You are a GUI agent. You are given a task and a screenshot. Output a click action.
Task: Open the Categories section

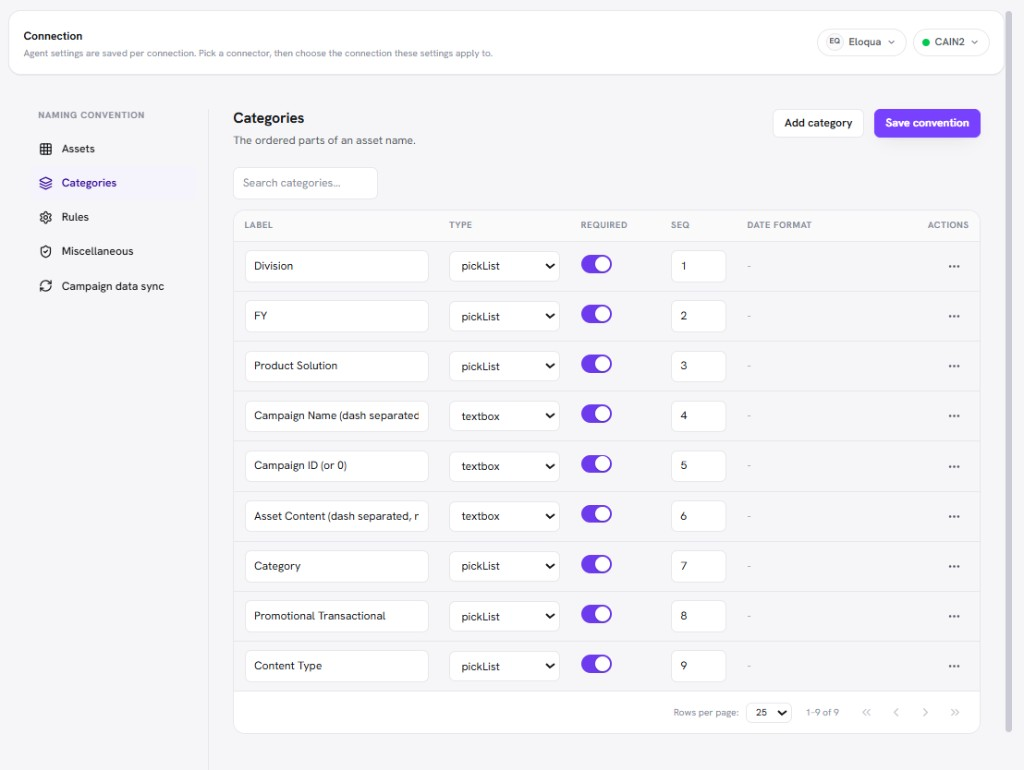tap(112, 183)
